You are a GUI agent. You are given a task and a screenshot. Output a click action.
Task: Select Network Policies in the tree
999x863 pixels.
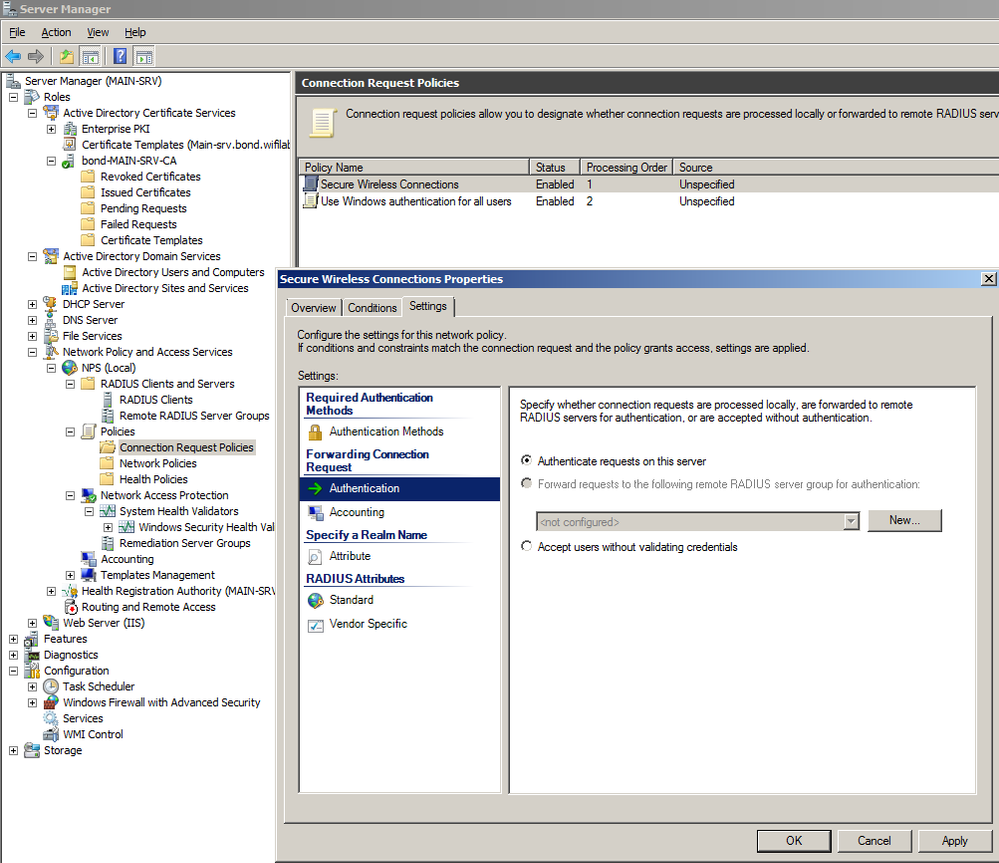[158, 464]
